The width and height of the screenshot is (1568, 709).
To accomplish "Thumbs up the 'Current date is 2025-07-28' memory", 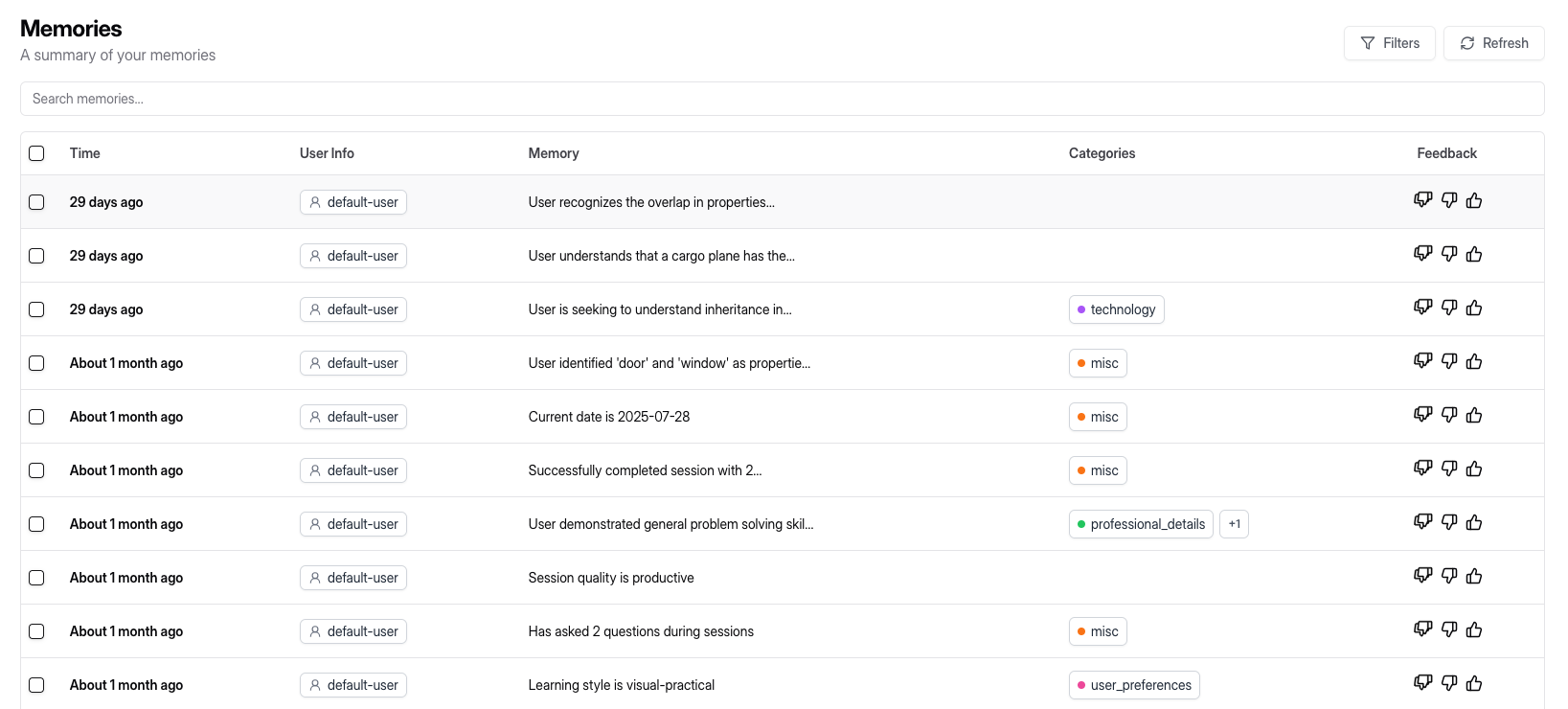I will point(1474,416).
